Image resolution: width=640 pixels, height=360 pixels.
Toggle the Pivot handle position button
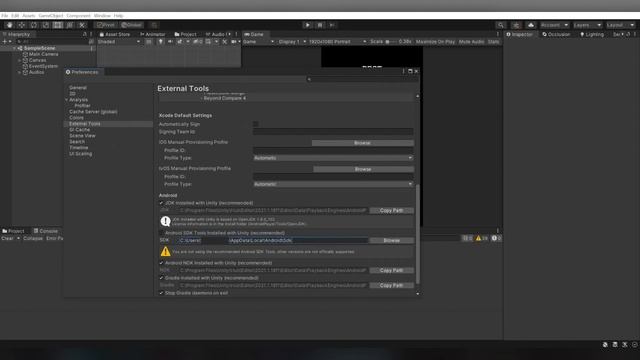[x=106, y=25]
